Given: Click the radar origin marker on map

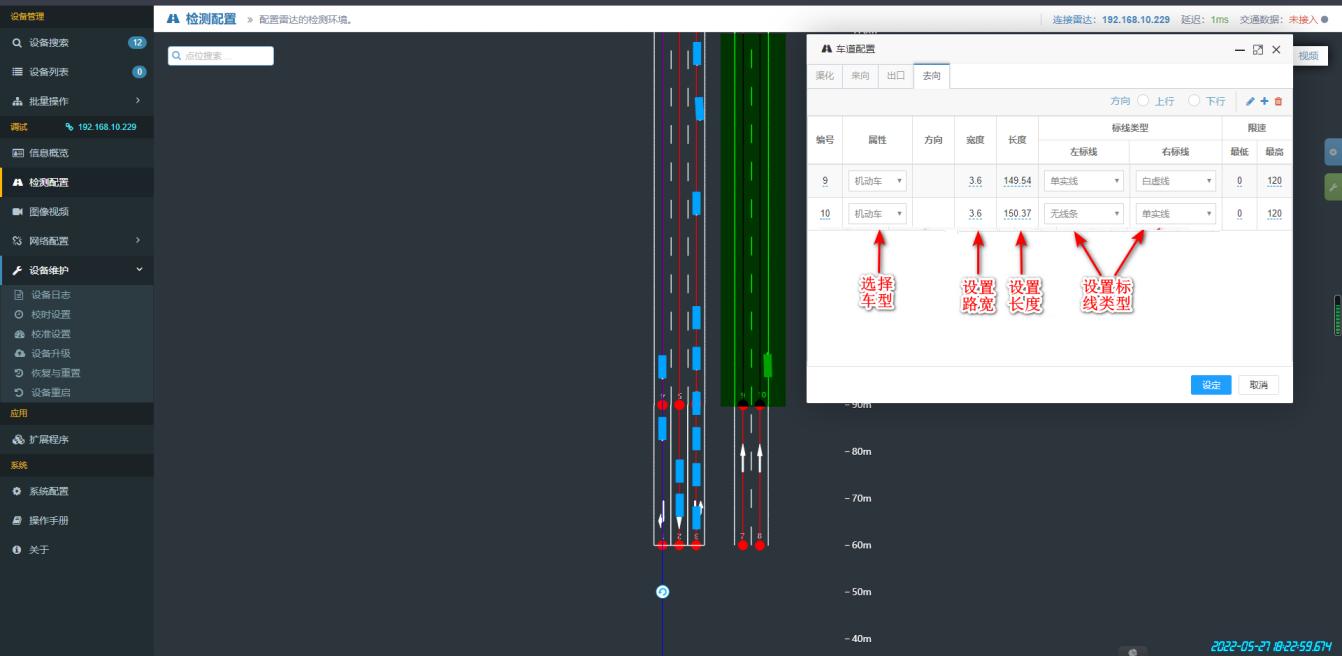Looking at the screenshot, I should (x=662, y=592).
